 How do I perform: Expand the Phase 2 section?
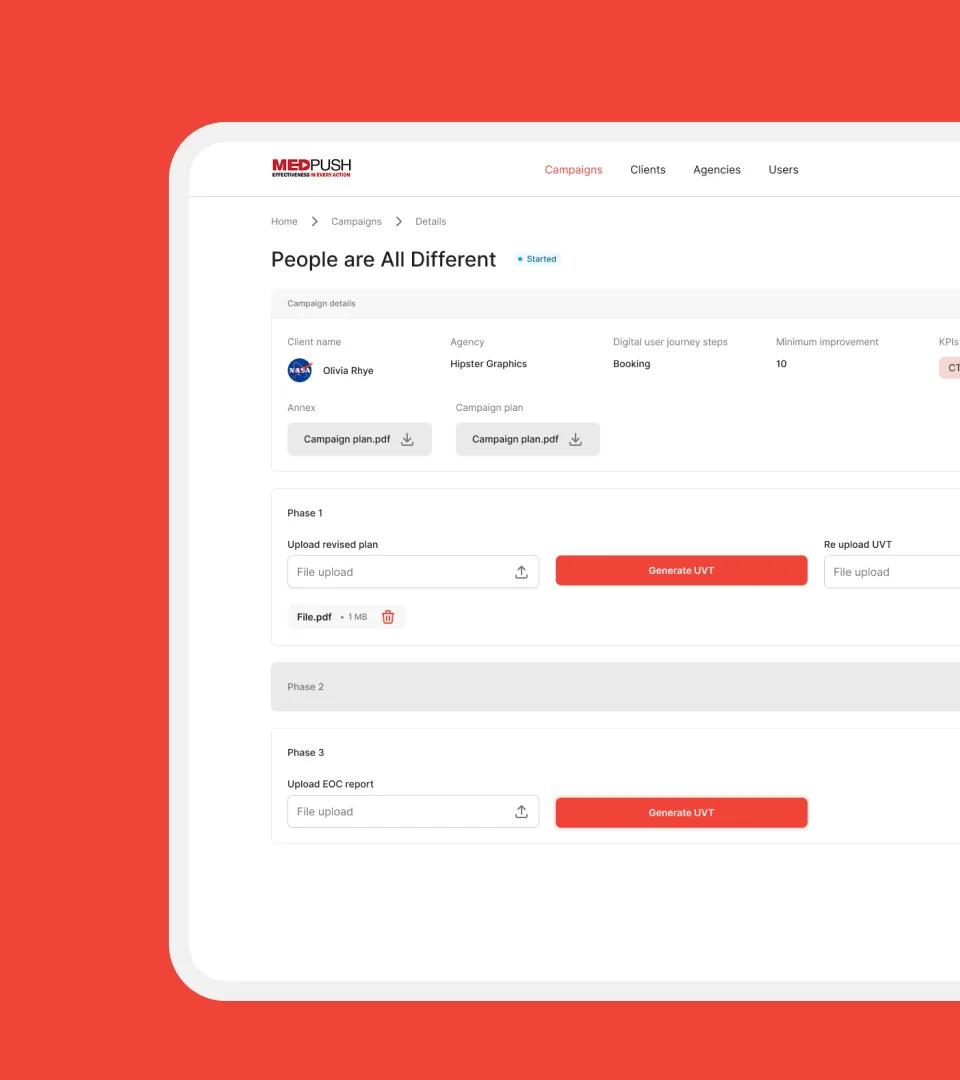(x=615, y=687)
